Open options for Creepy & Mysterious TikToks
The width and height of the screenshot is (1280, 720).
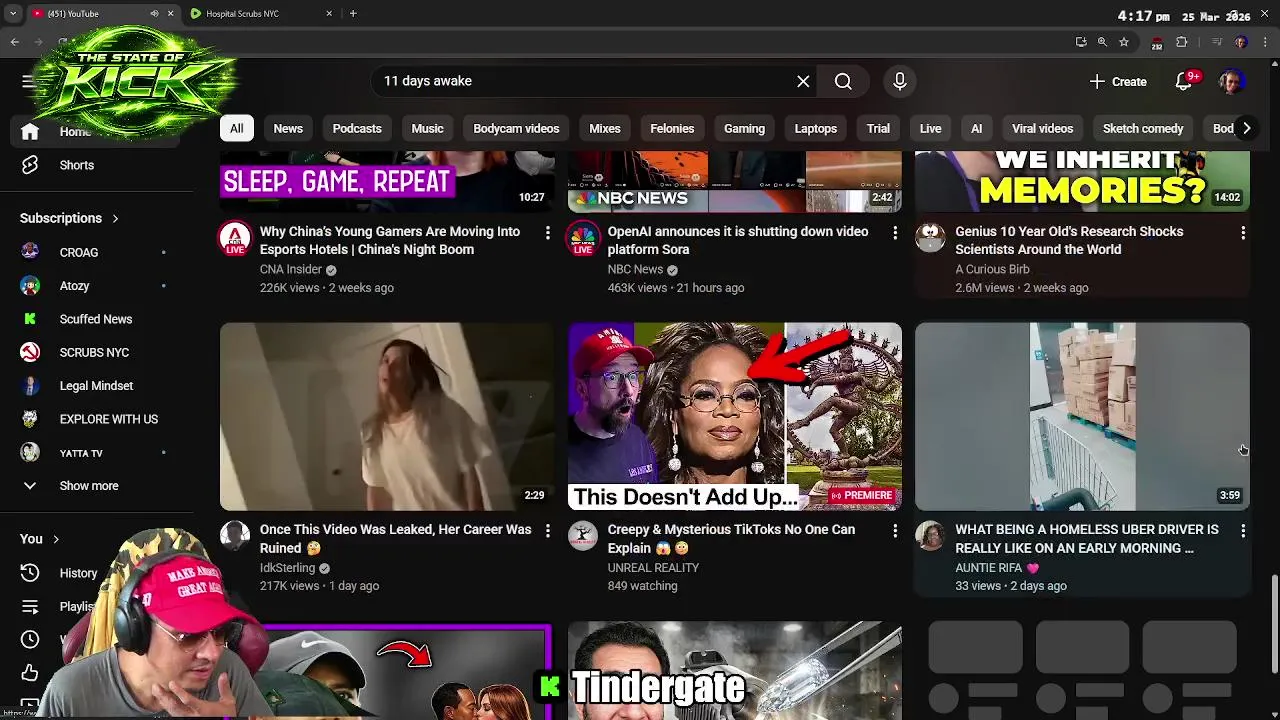click(895, 531)
